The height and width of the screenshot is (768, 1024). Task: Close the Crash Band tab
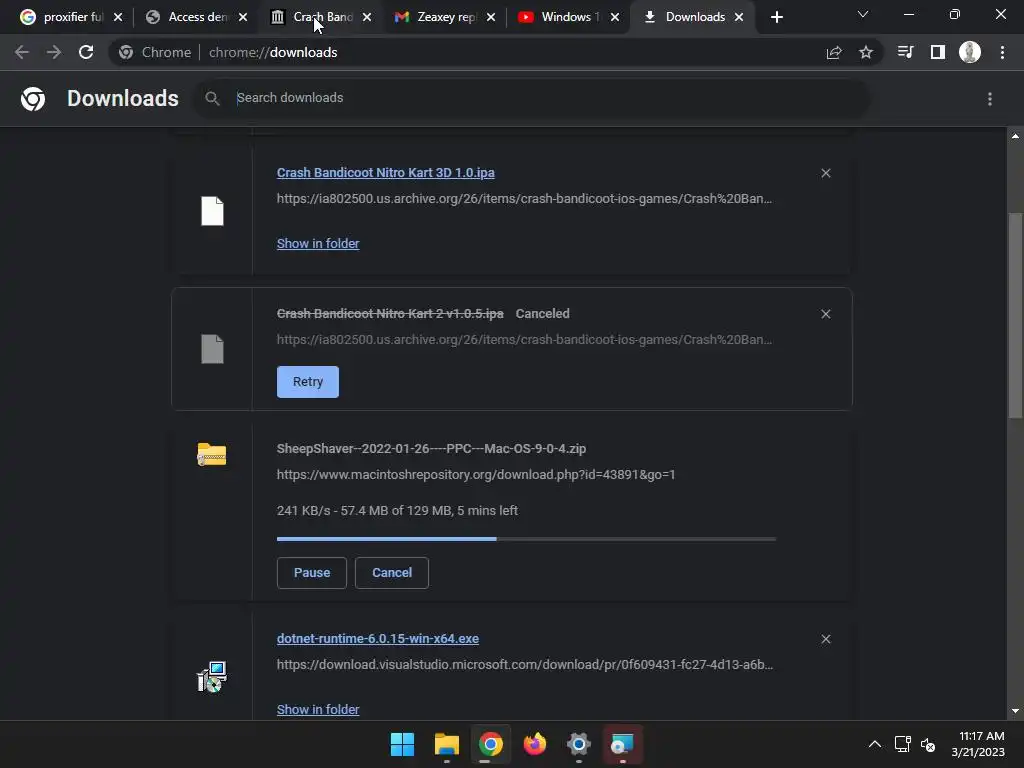(x=367, y=17)
